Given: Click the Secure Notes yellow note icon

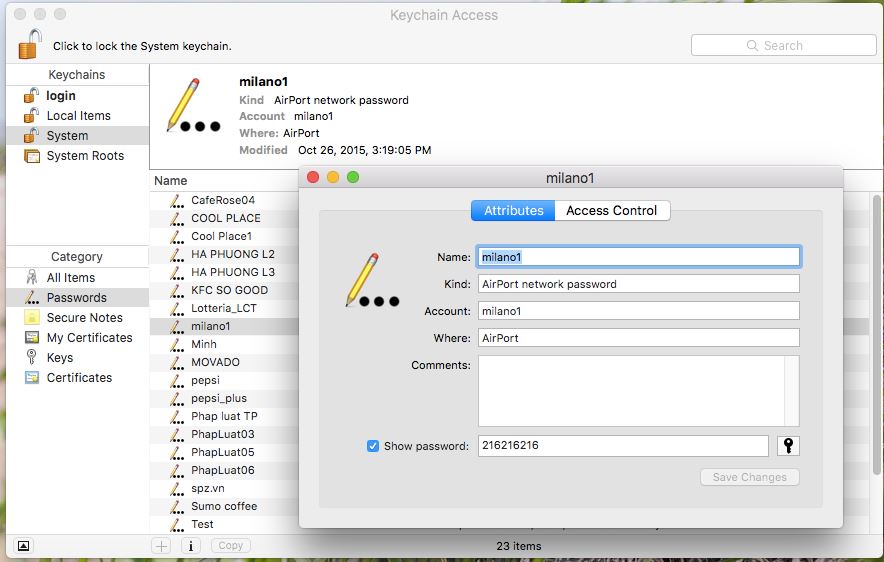Looking at the screenshot, I should 32,317.
